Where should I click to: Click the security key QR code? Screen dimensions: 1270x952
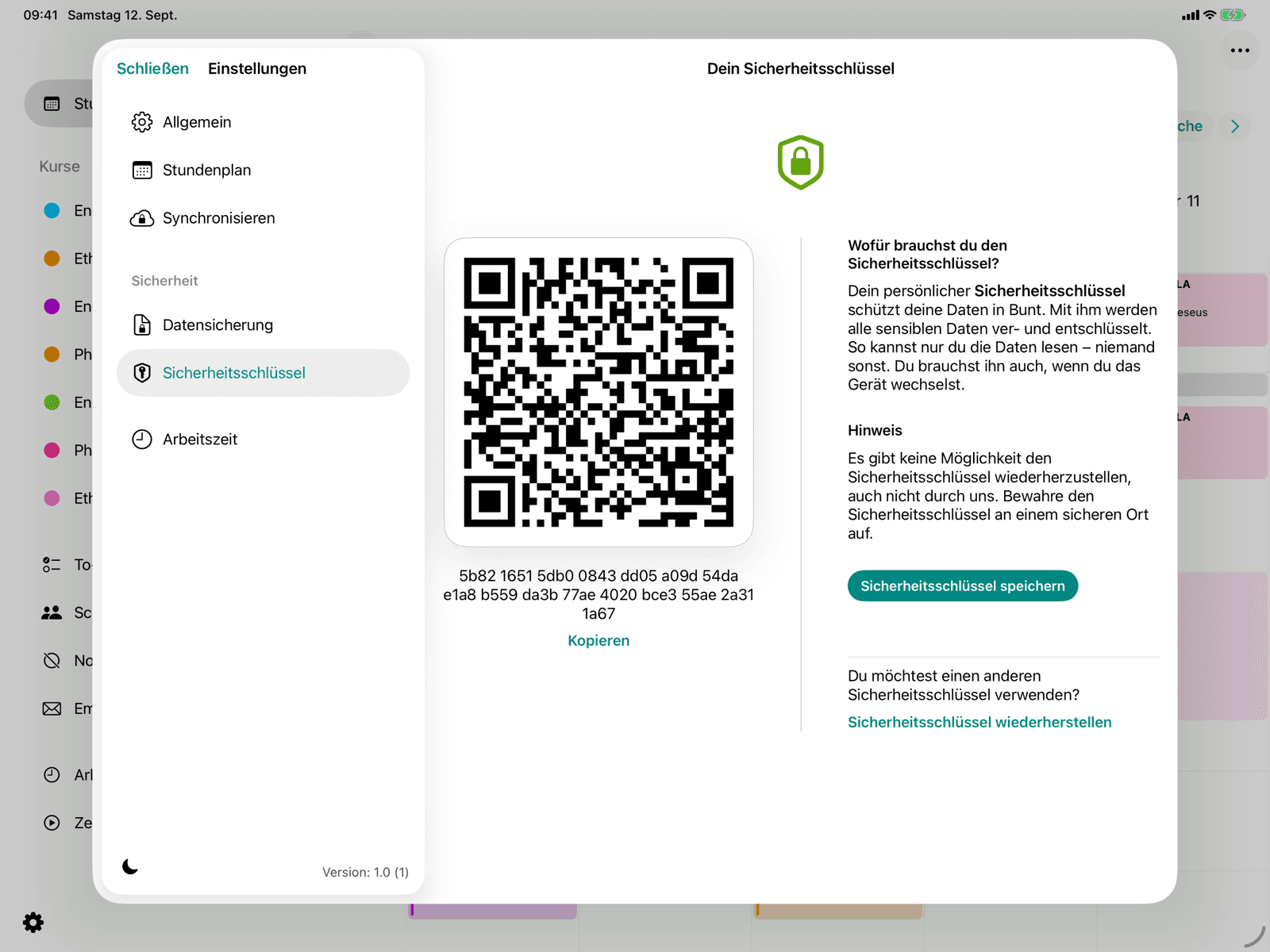(x=598, y=392)
